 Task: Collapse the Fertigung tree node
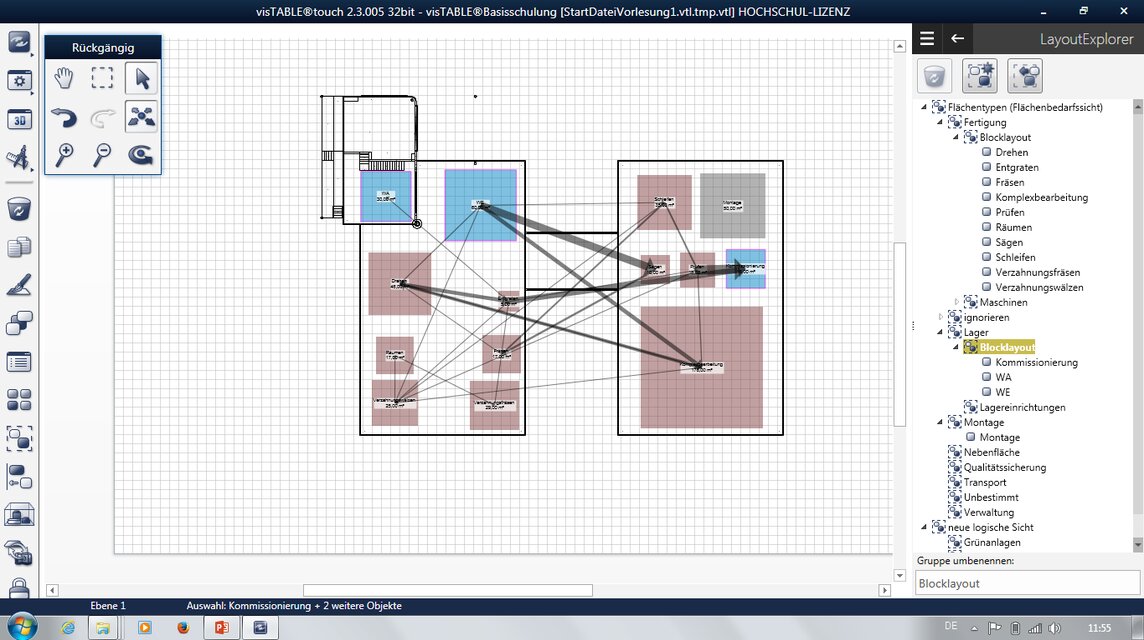[940, 123]
